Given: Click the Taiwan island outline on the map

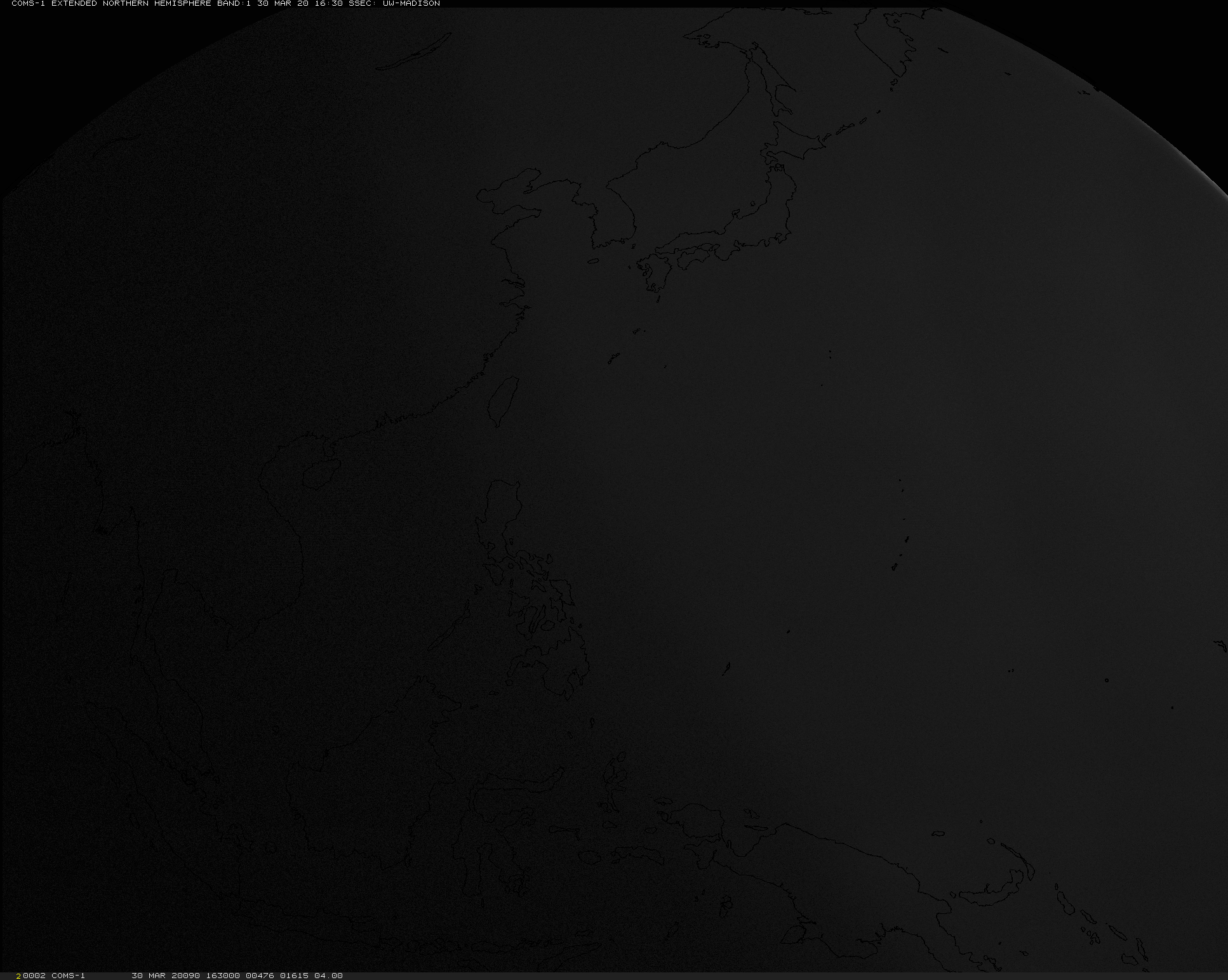Looking at the screenshot, I should click(x=504, y=402).
